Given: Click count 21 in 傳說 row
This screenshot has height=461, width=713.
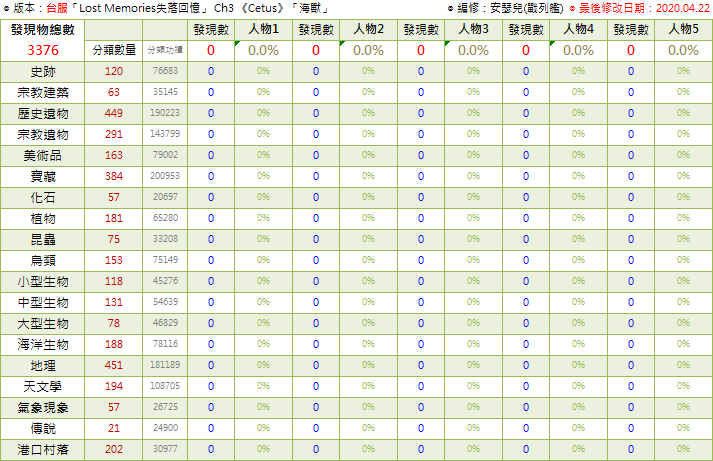Looking at the screenshot, I should [114, 428].
